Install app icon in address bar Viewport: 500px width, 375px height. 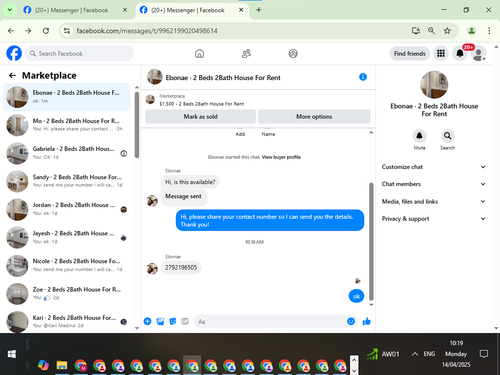click(416, 31)
